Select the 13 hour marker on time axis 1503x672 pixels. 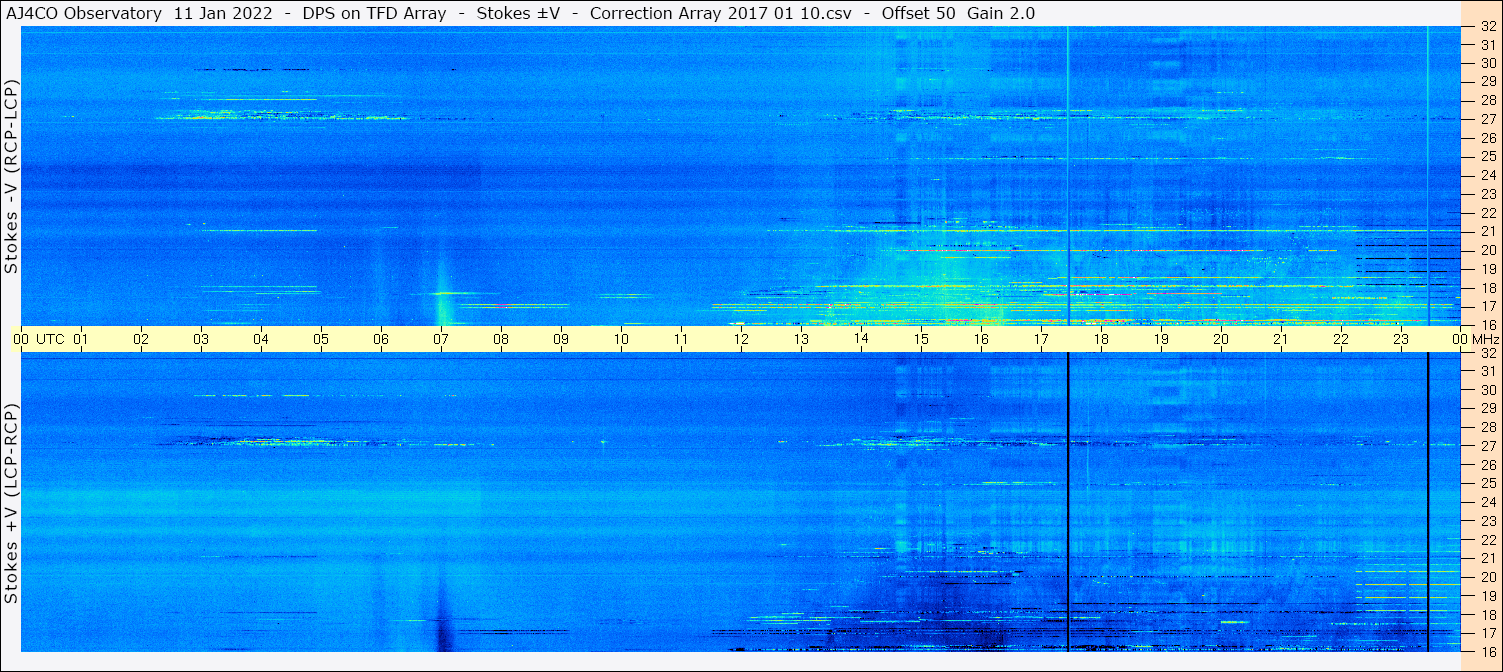pyautogui.click(x=801, y=339)
